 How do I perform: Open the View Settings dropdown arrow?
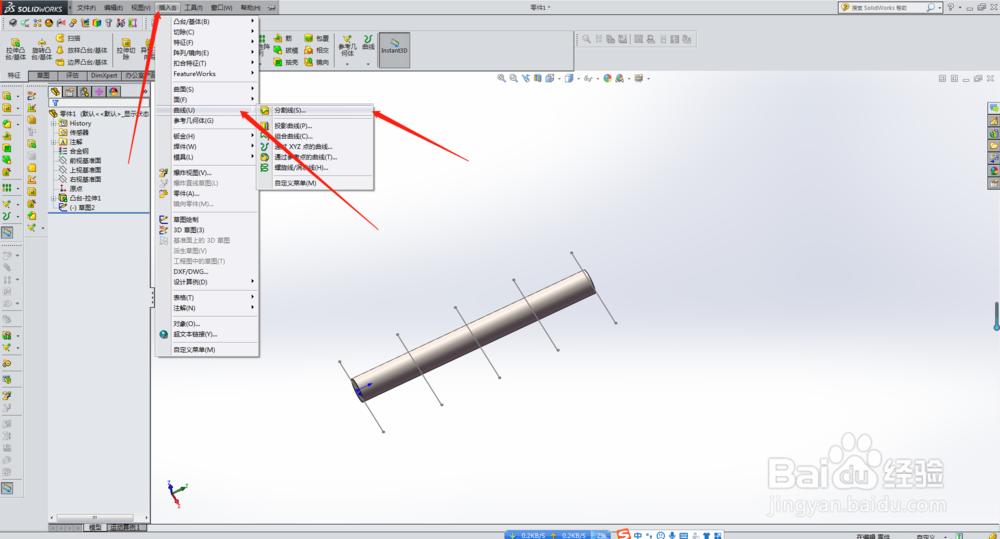pos(648,79)
